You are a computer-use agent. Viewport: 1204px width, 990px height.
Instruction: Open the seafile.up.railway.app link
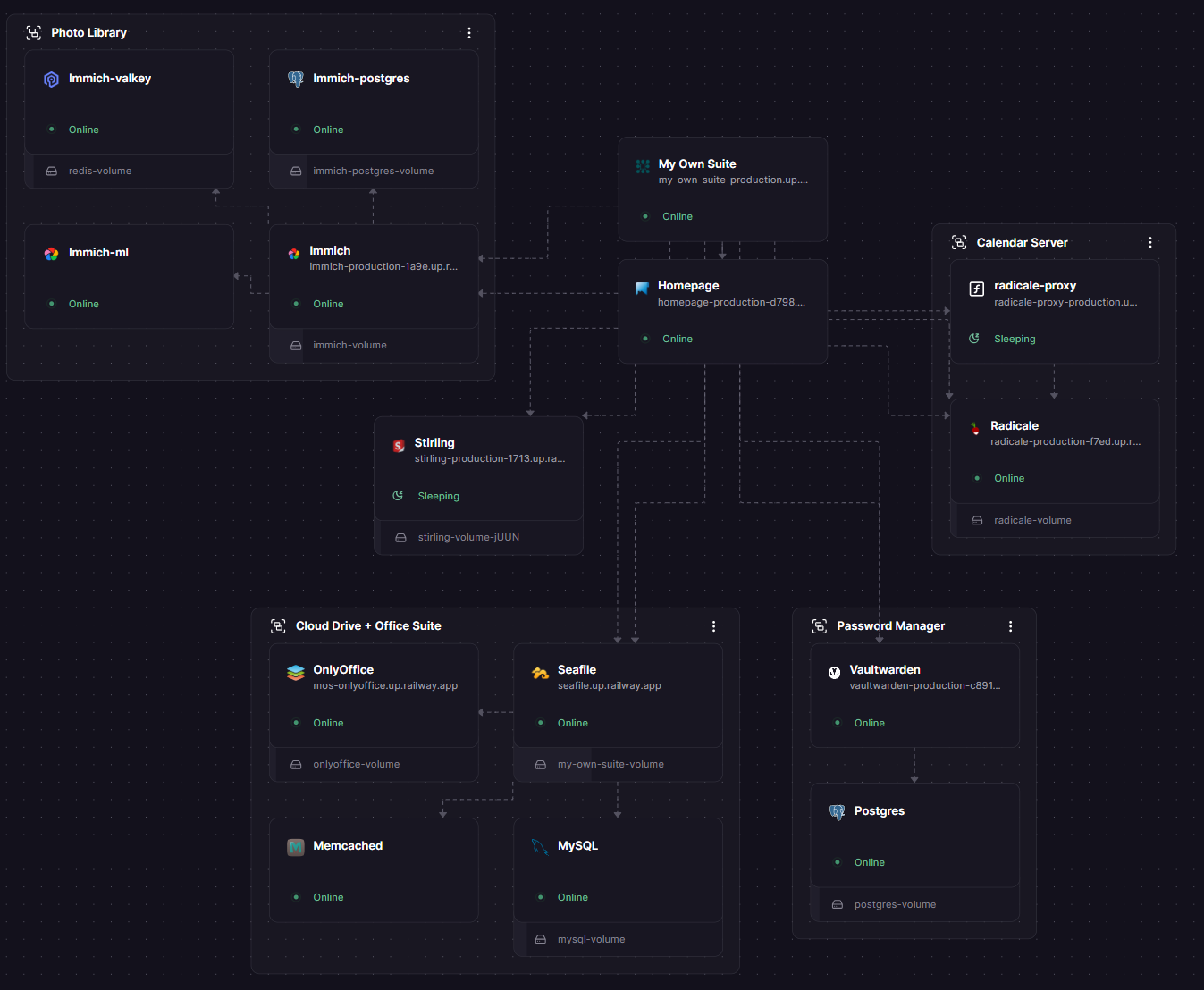coord(610,686)
